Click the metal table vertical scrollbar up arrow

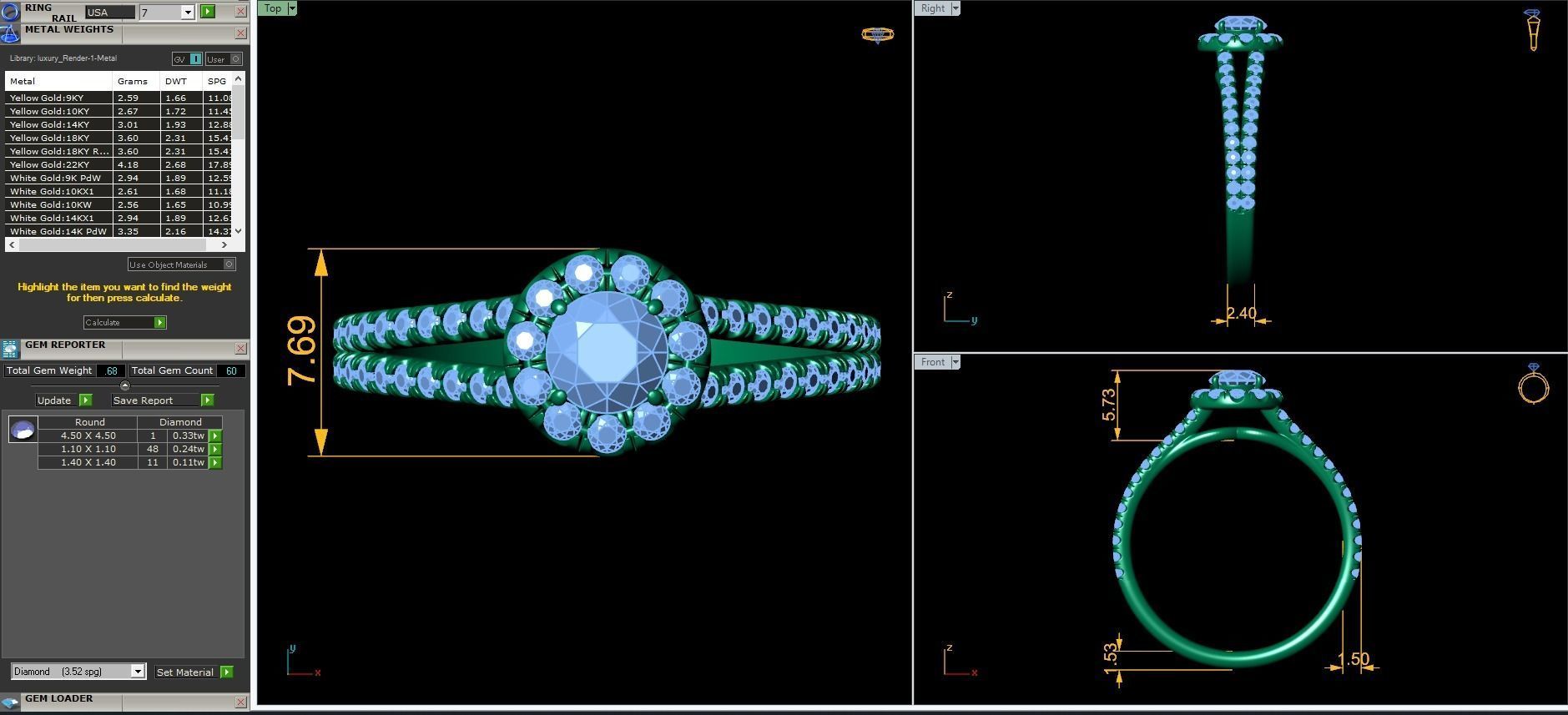(x=239, y=78)
